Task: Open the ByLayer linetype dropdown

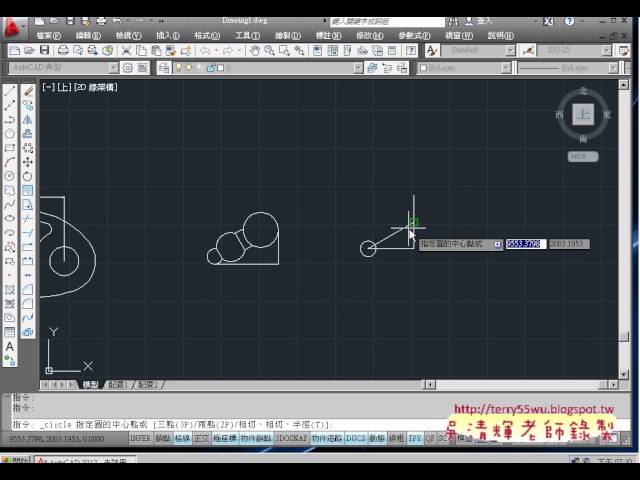Action: tap(613, 68)
